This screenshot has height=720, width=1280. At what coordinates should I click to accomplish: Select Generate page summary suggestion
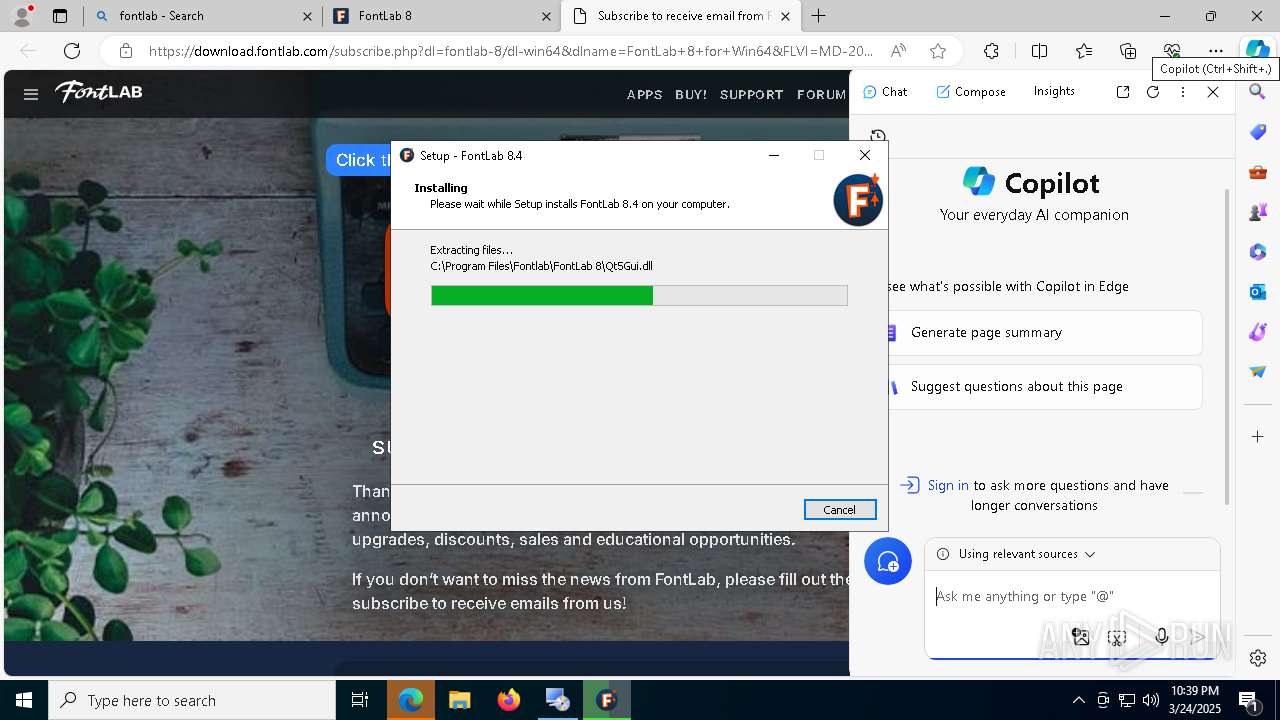(1040, 332)
